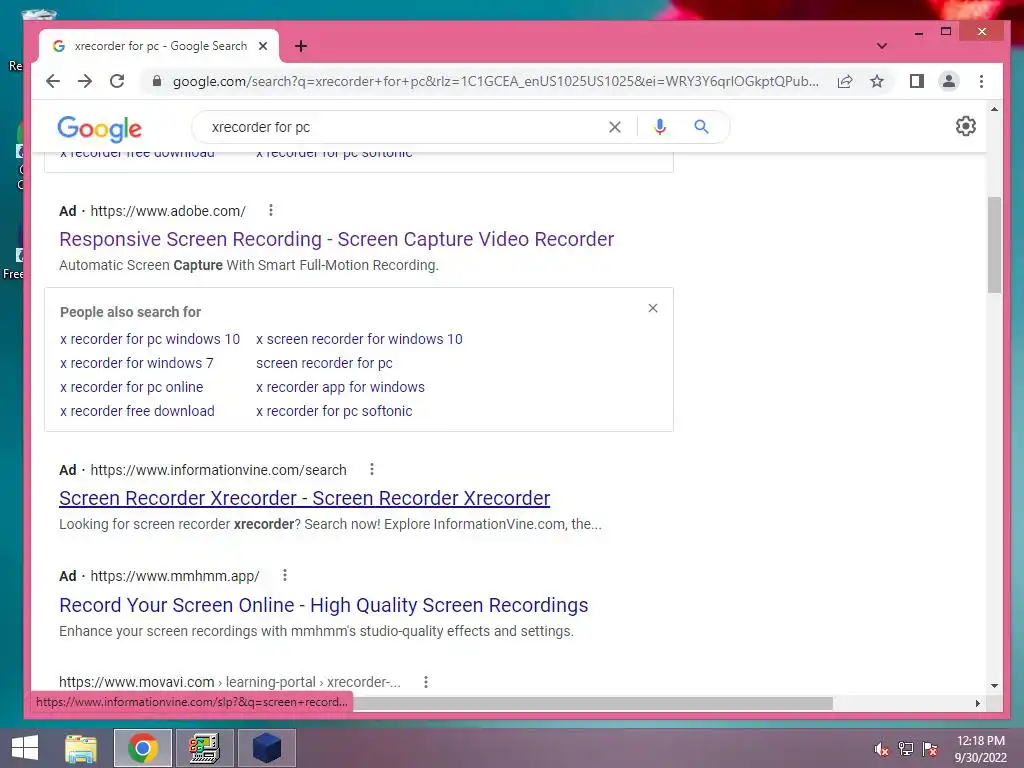1024x768 pixels.
Task: Clear the search box text
Action: click(x=615, y=127)
